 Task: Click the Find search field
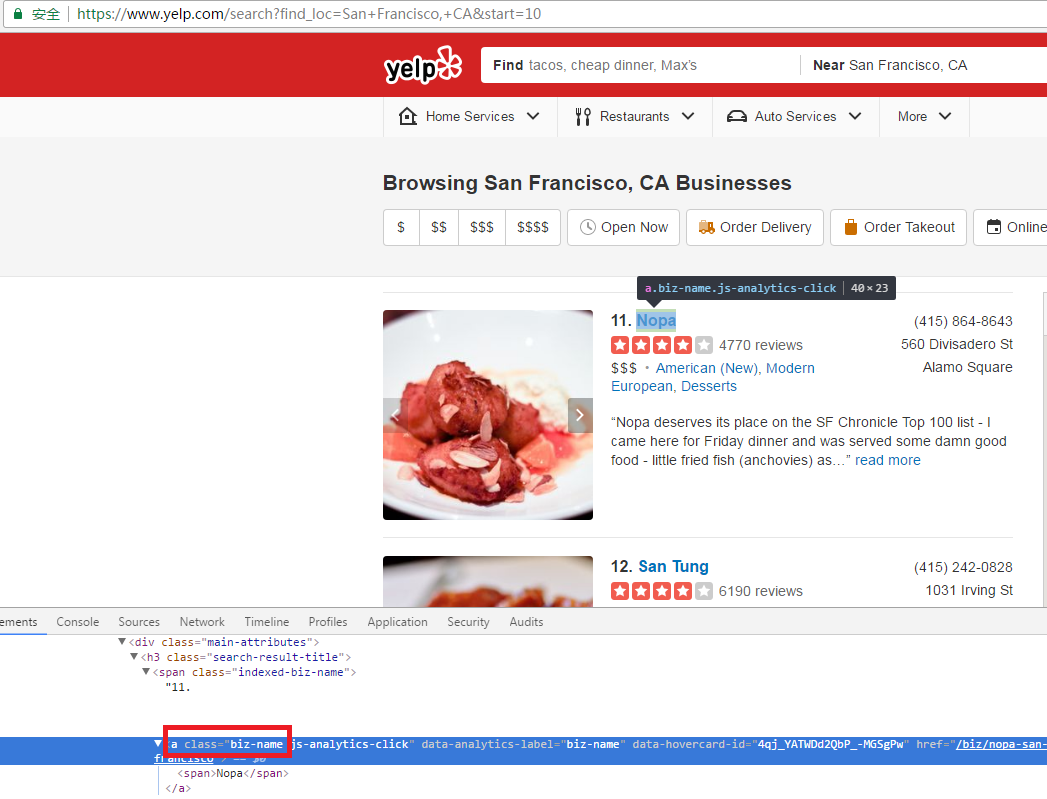640,65
